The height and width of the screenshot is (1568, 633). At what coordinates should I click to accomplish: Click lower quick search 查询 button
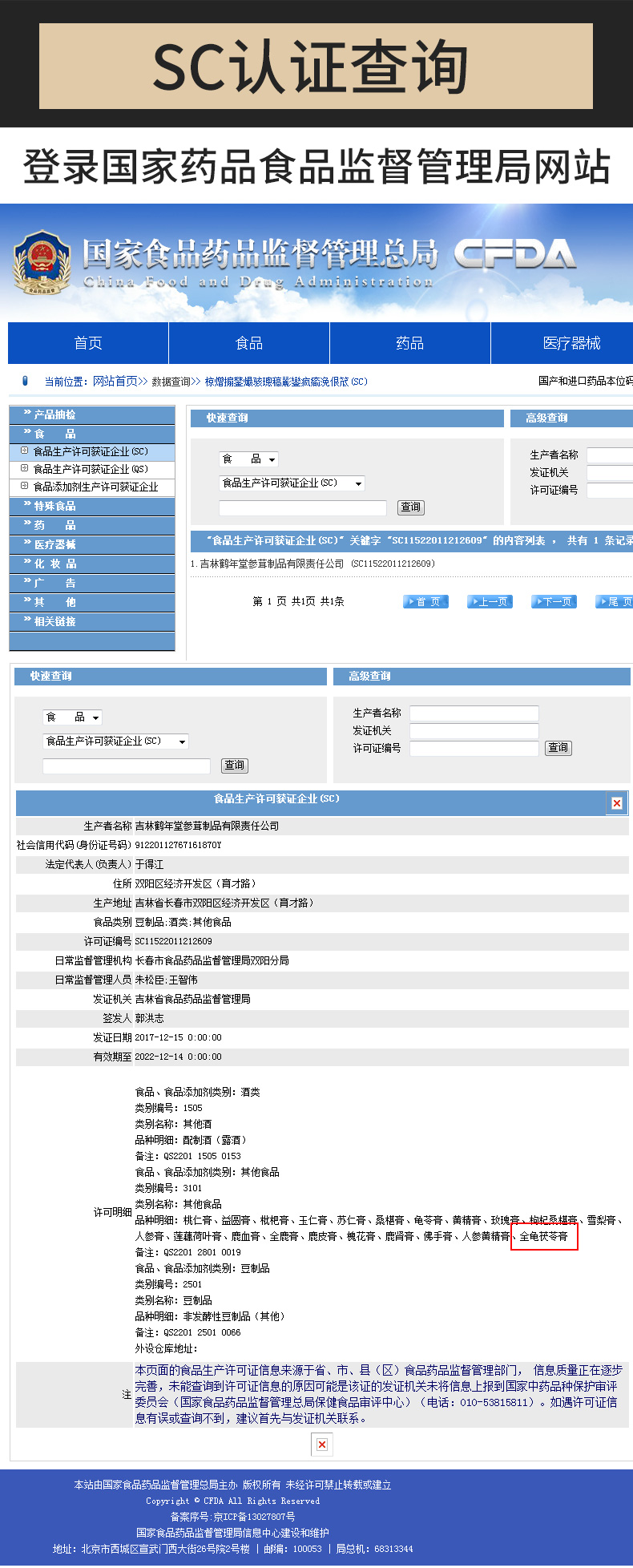click(235, 766)
